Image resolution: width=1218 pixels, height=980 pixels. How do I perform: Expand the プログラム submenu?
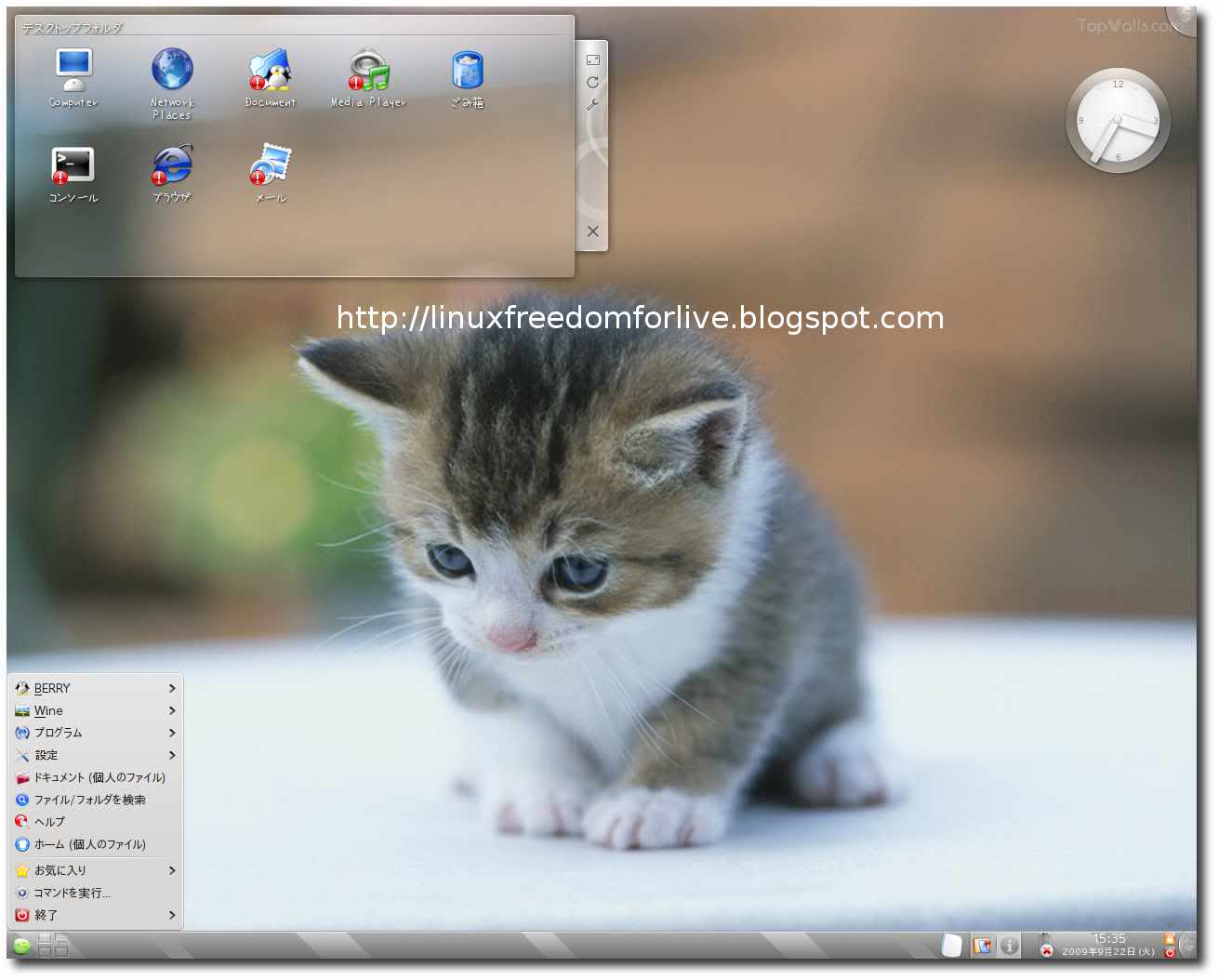(x=96, y=733)
